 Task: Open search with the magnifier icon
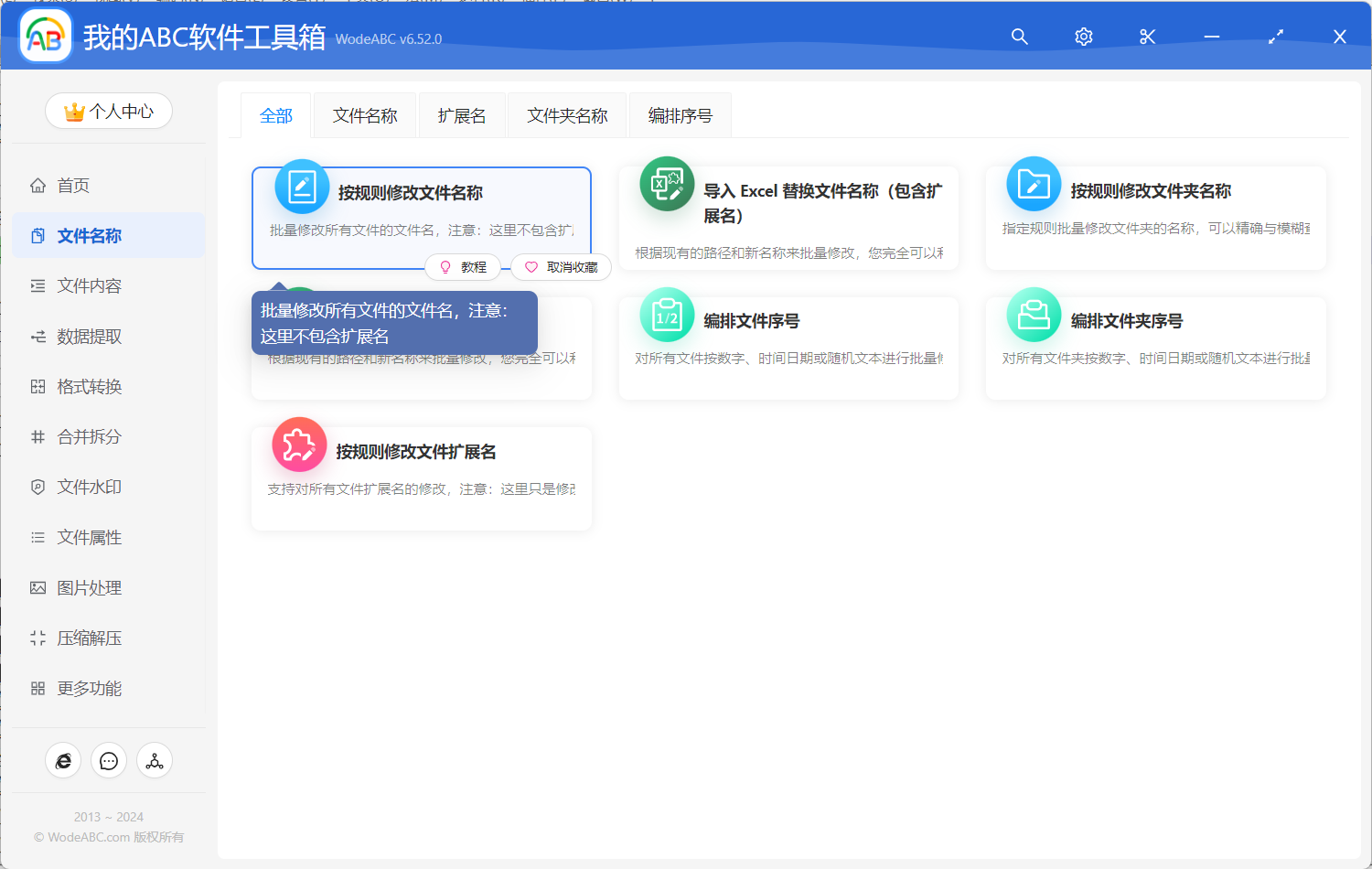pos(1019,37)
